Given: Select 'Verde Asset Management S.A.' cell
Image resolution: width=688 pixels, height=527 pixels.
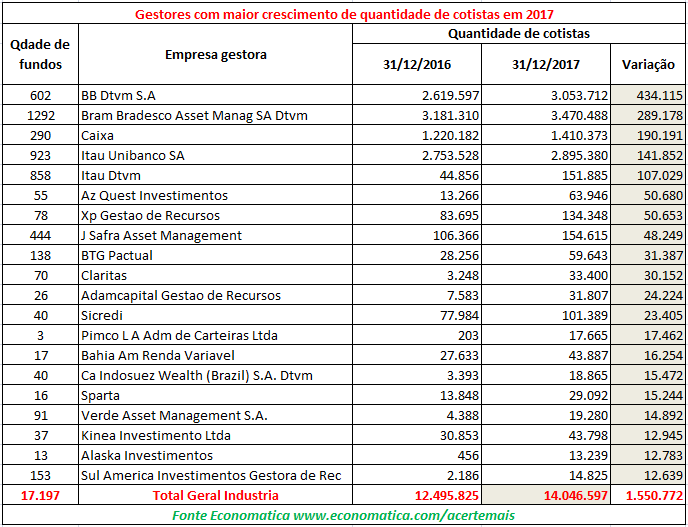Looking at the screenshot, I should point(215,416).
